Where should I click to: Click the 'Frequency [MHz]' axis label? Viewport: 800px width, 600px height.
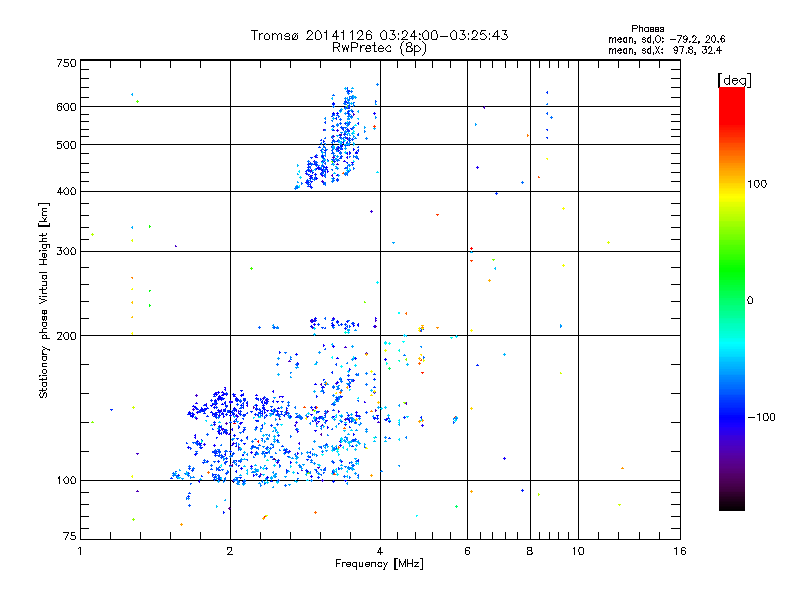[x=379, y=564]
